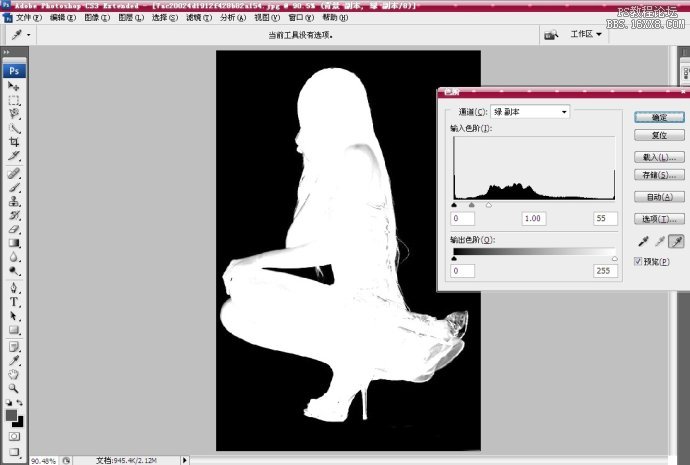
Task: Click the input shadow (black) slider
Action: 455,205
